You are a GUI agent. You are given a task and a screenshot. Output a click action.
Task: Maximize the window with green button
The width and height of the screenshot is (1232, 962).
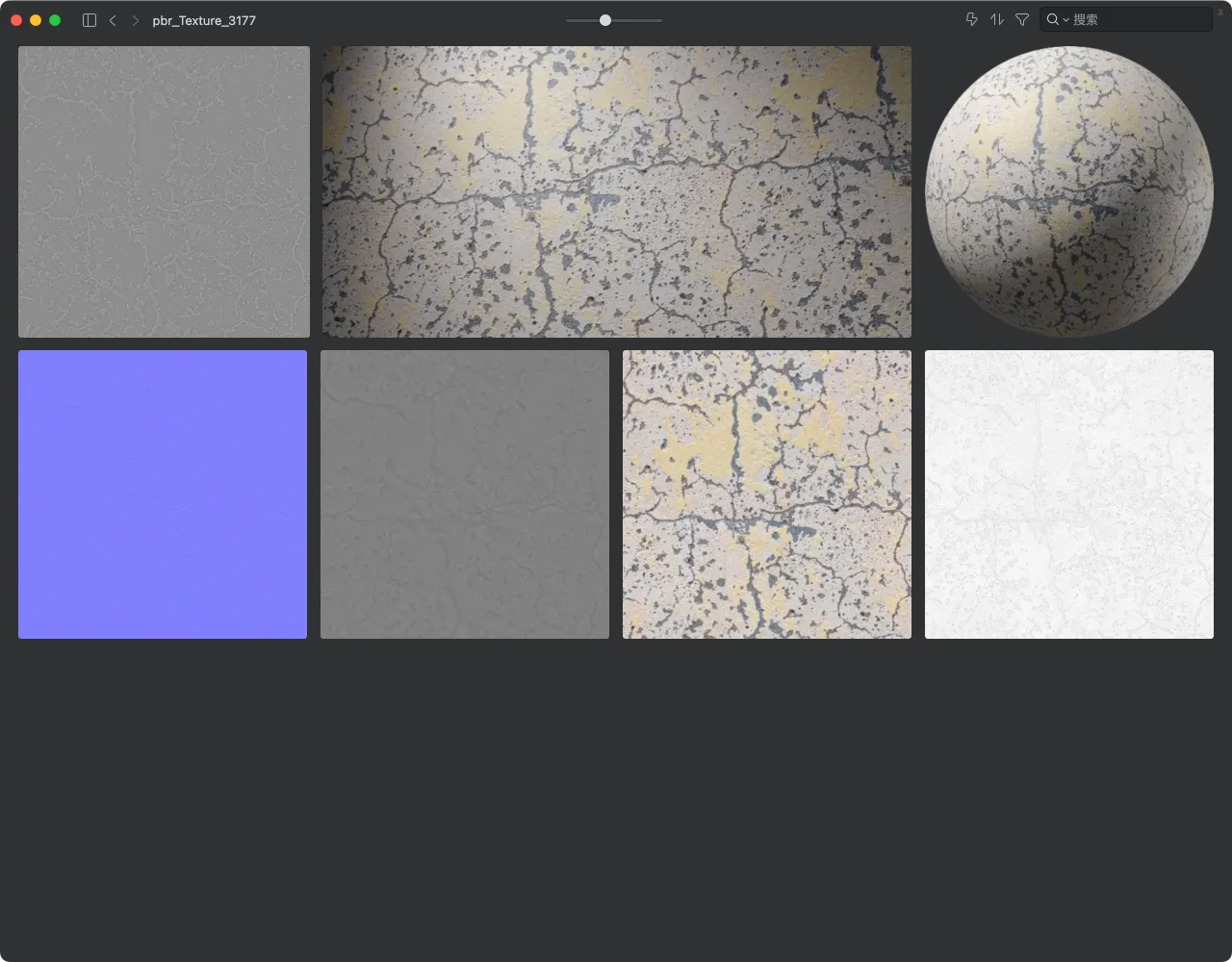click(55, 20)
